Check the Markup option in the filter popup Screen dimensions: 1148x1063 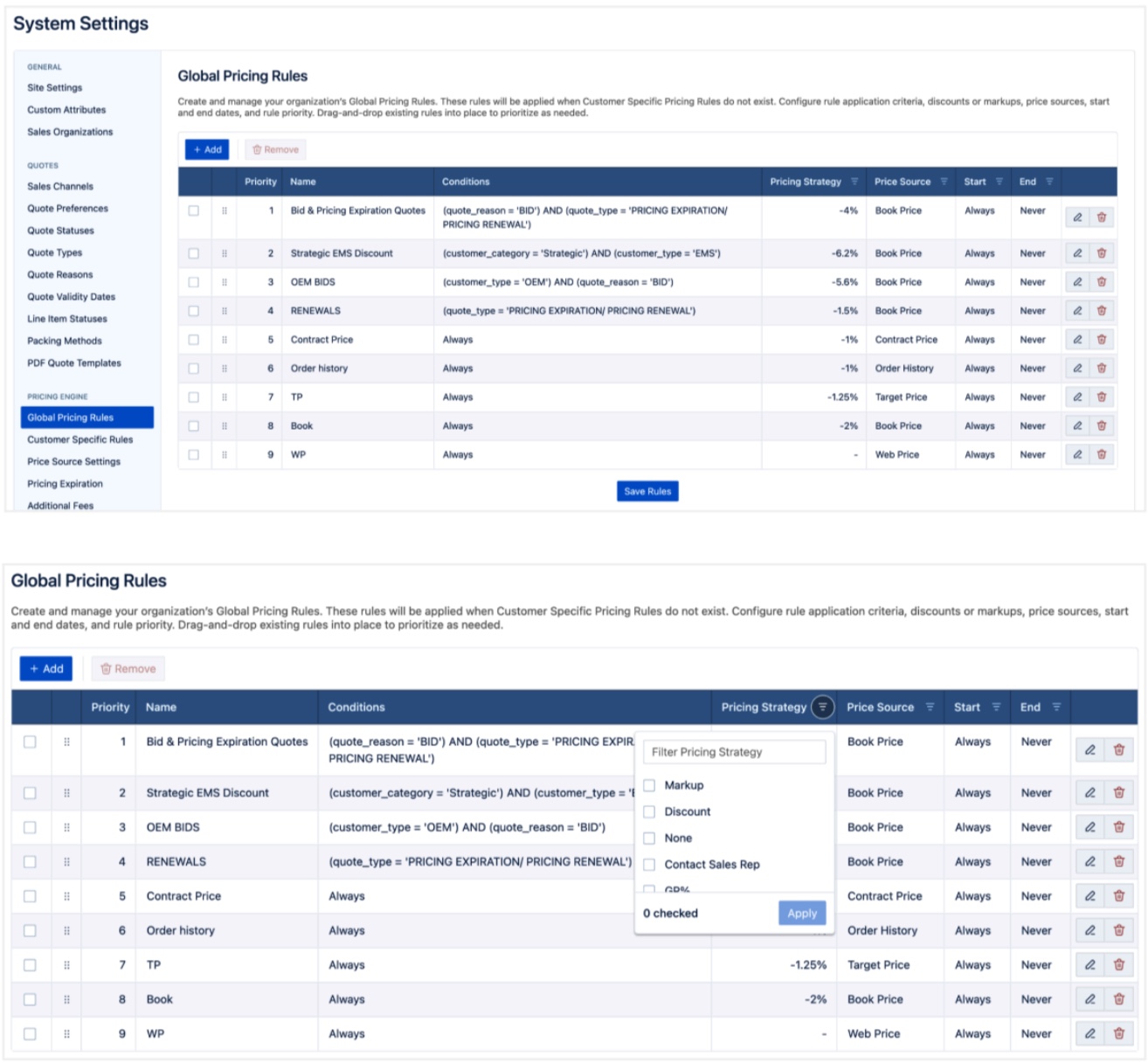649,785
